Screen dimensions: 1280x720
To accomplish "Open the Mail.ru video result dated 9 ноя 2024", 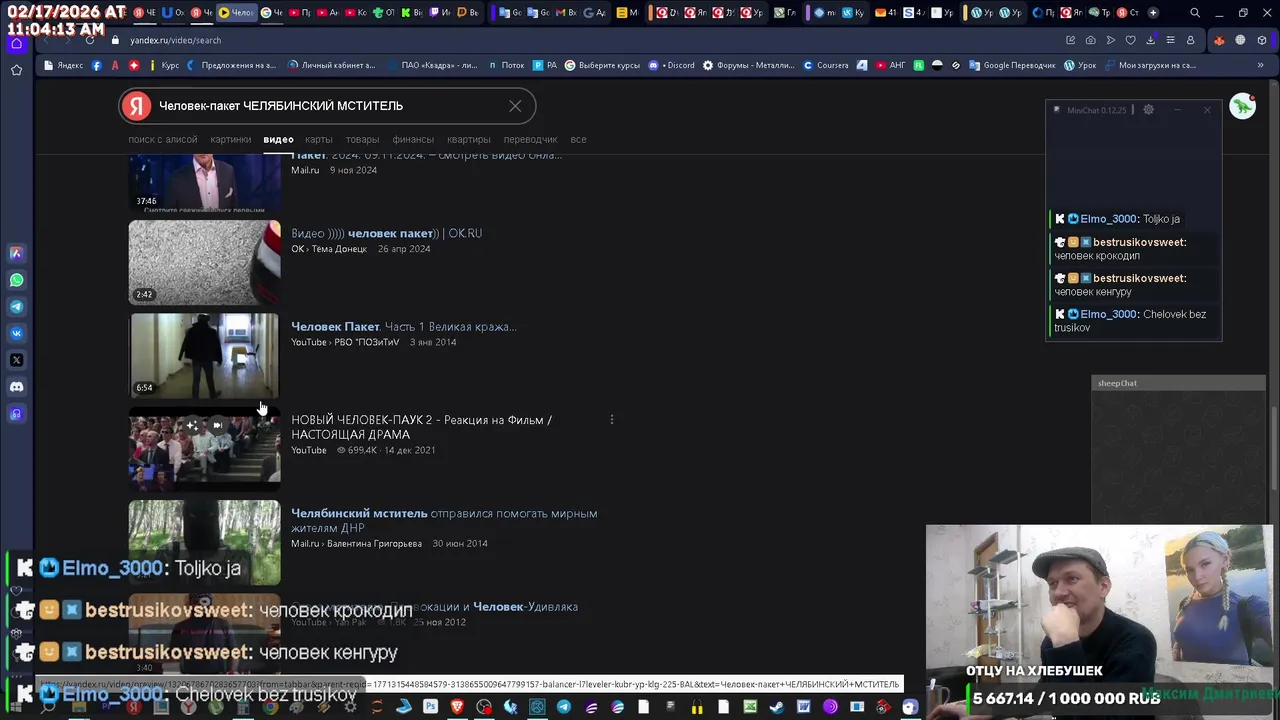I will [x=204, y=184].
